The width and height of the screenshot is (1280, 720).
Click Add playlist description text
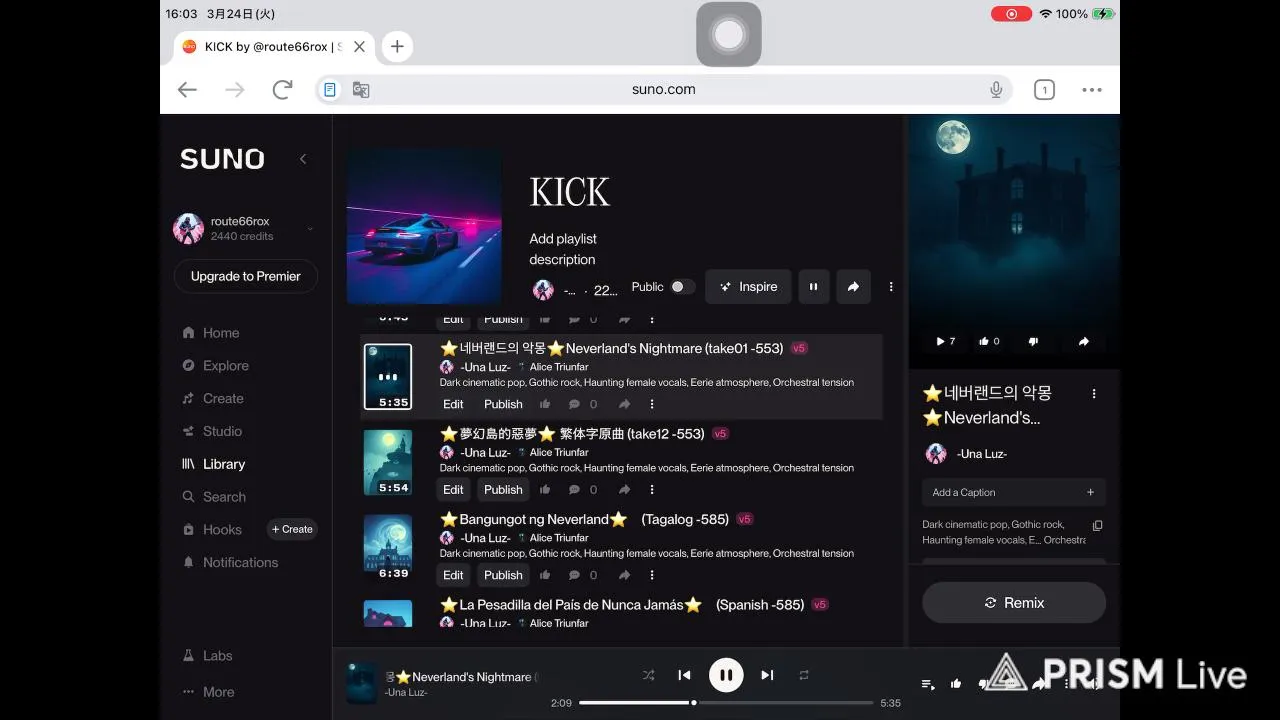point(563,249)
